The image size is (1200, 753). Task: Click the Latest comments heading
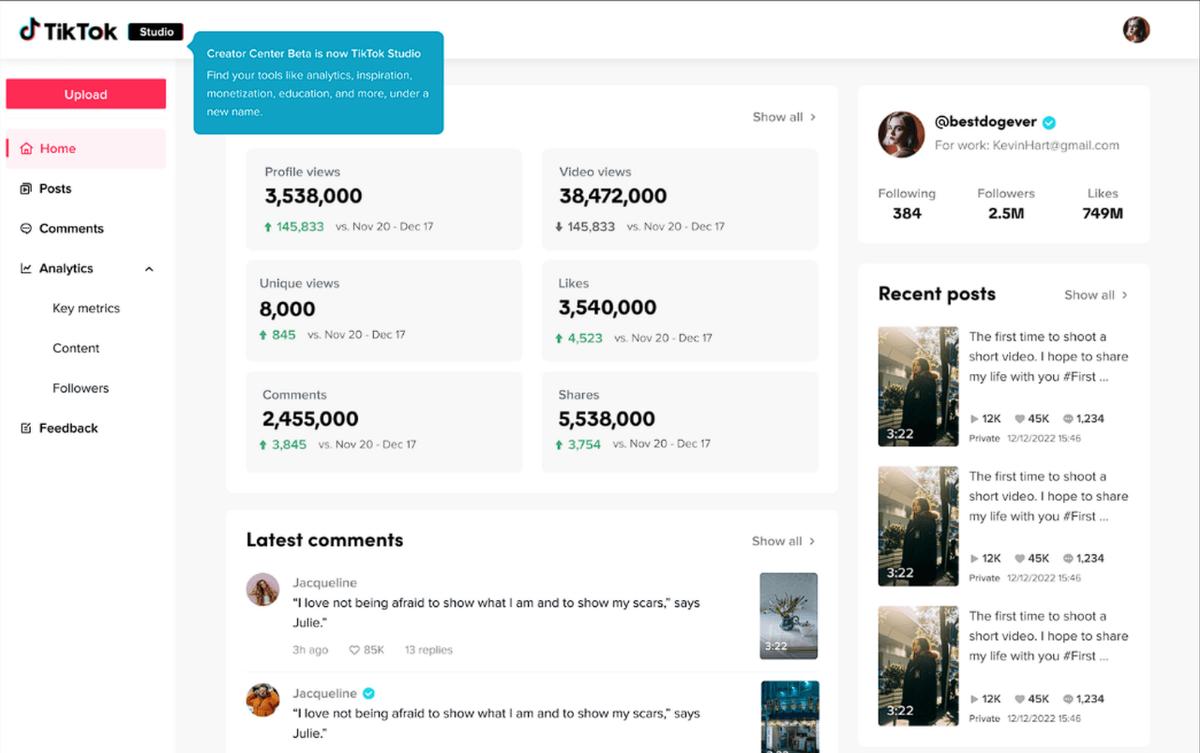pos(325,540)
